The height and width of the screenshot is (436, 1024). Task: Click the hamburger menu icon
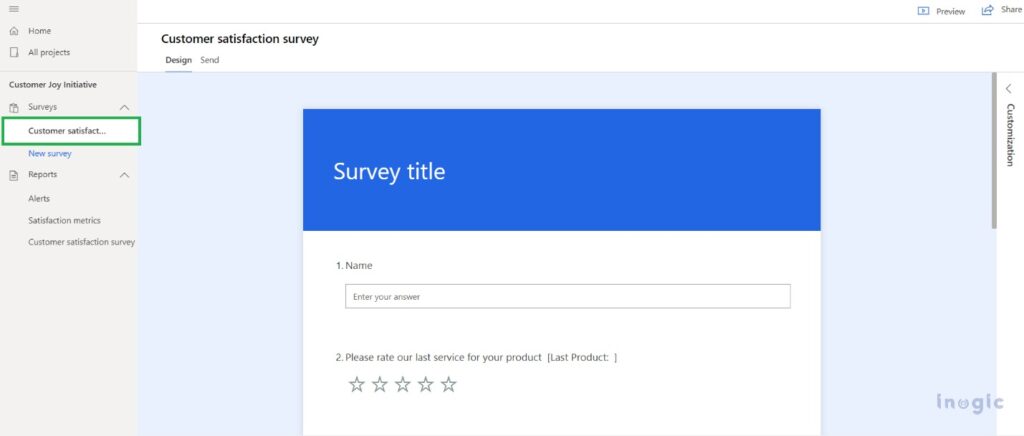coord(13,9)
